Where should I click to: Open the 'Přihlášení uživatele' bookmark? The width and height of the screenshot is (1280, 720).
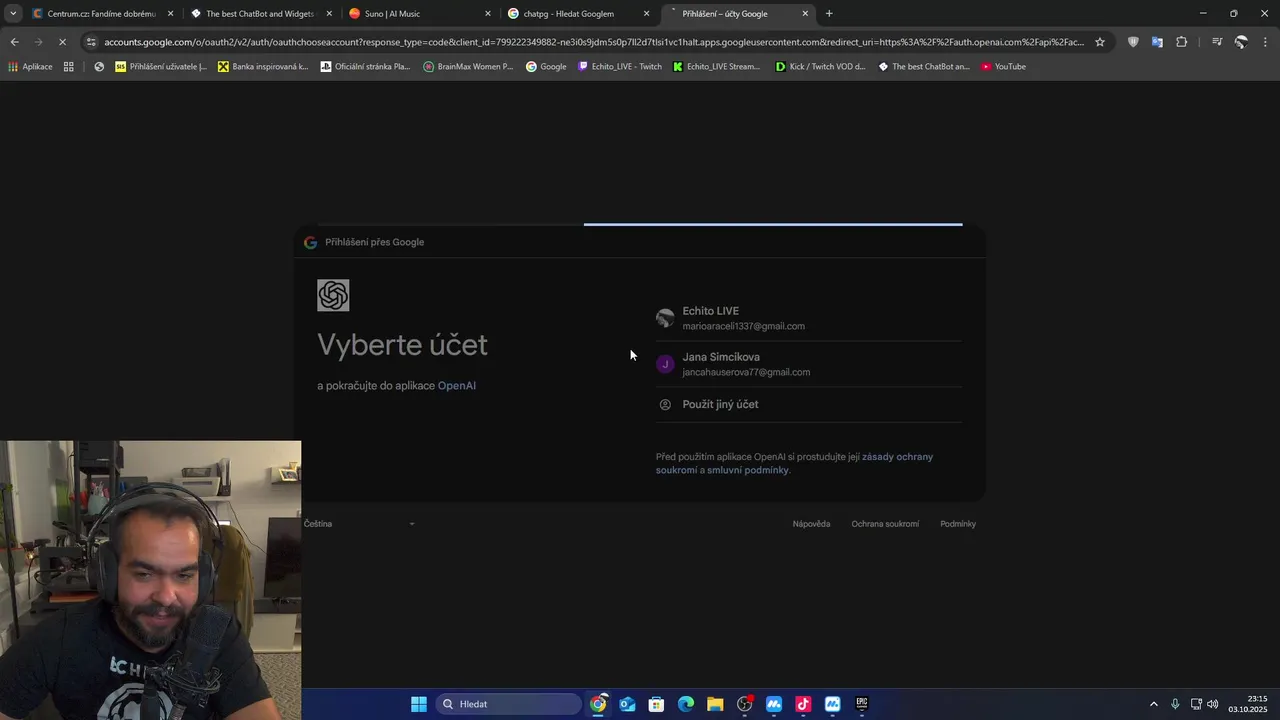[161, 67]
